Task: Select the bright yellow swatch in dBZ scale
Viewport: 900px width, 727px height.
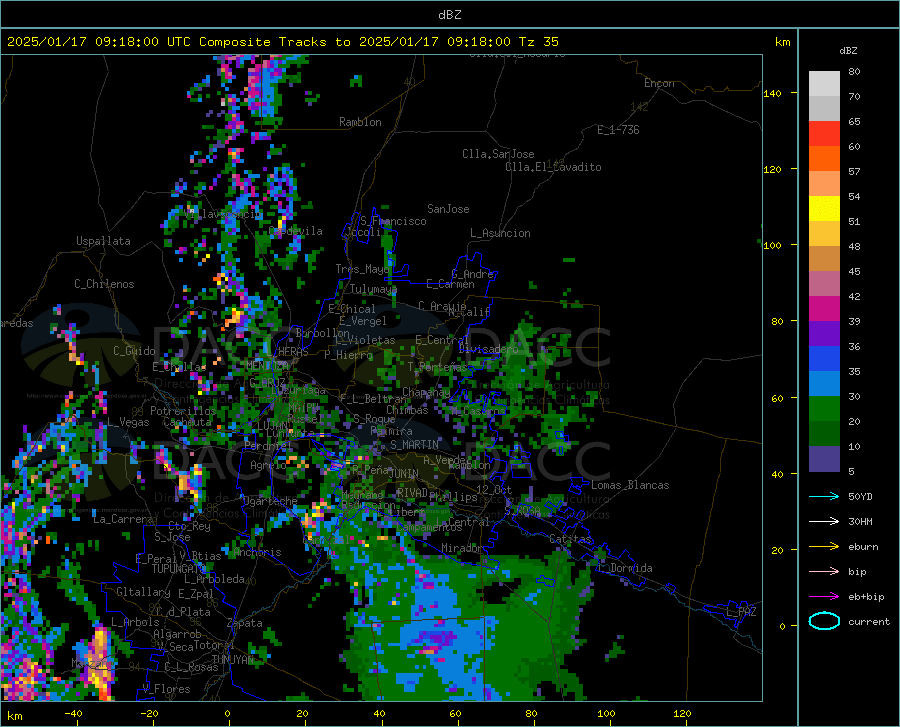Action: point(824,209)
